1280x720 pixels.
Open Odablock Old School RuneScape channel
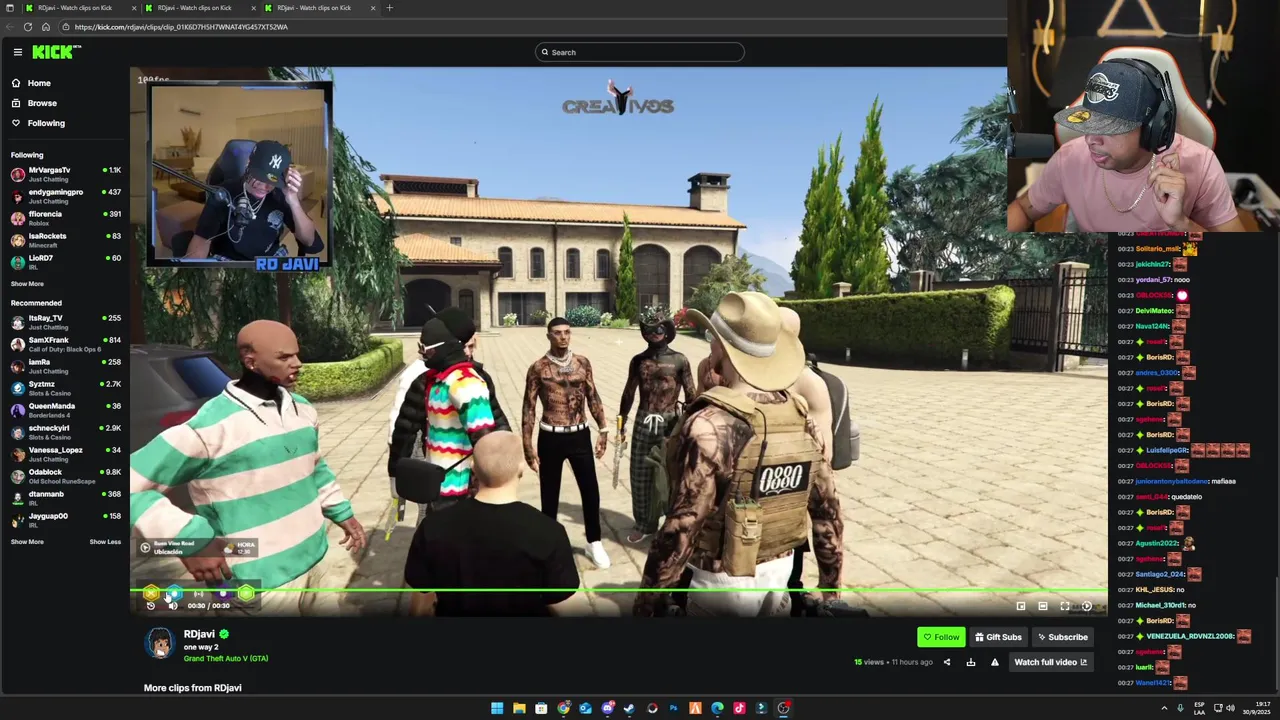[65, 476]
